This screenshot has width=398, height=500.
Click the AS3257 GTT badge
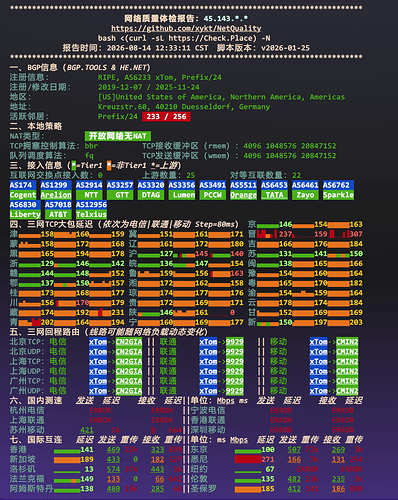(120, 190)
